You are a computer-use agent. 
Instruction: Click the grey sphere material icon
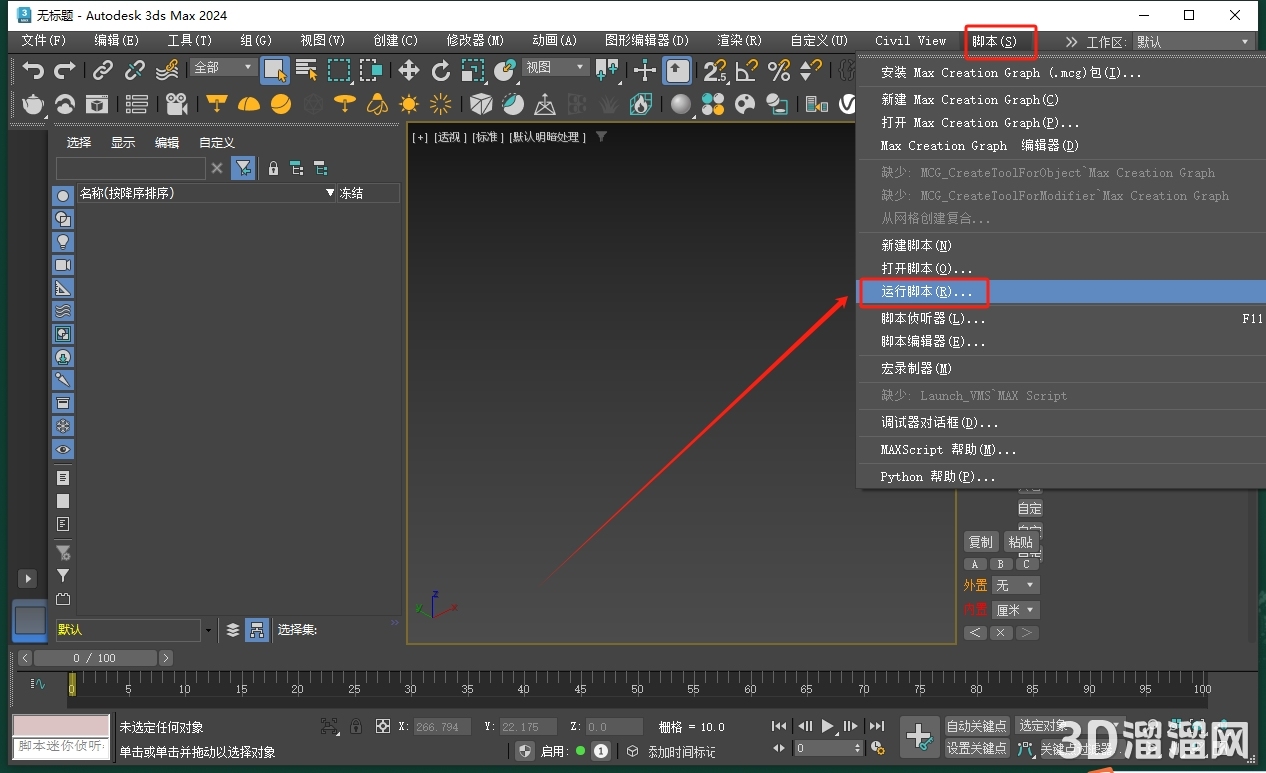pos(681,104)
